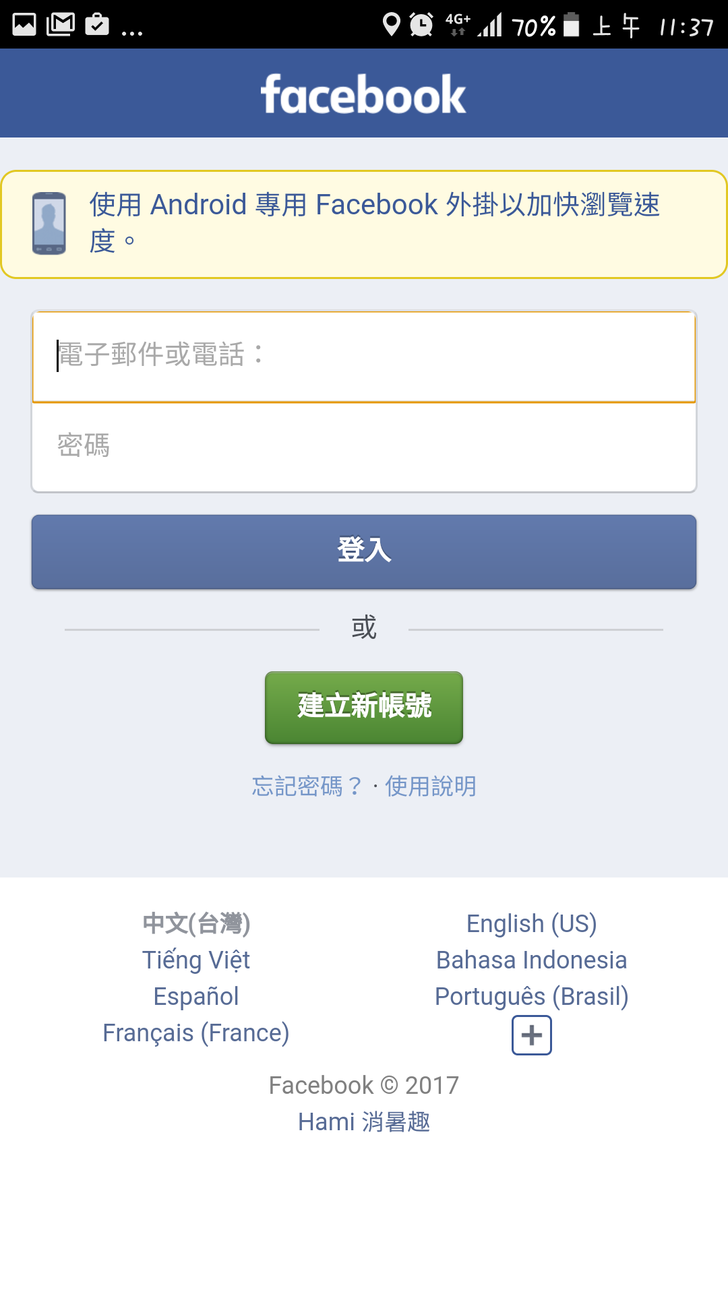Select Tiếng Việt language
Screen dimensions: 728x1294
pos(196,960)
